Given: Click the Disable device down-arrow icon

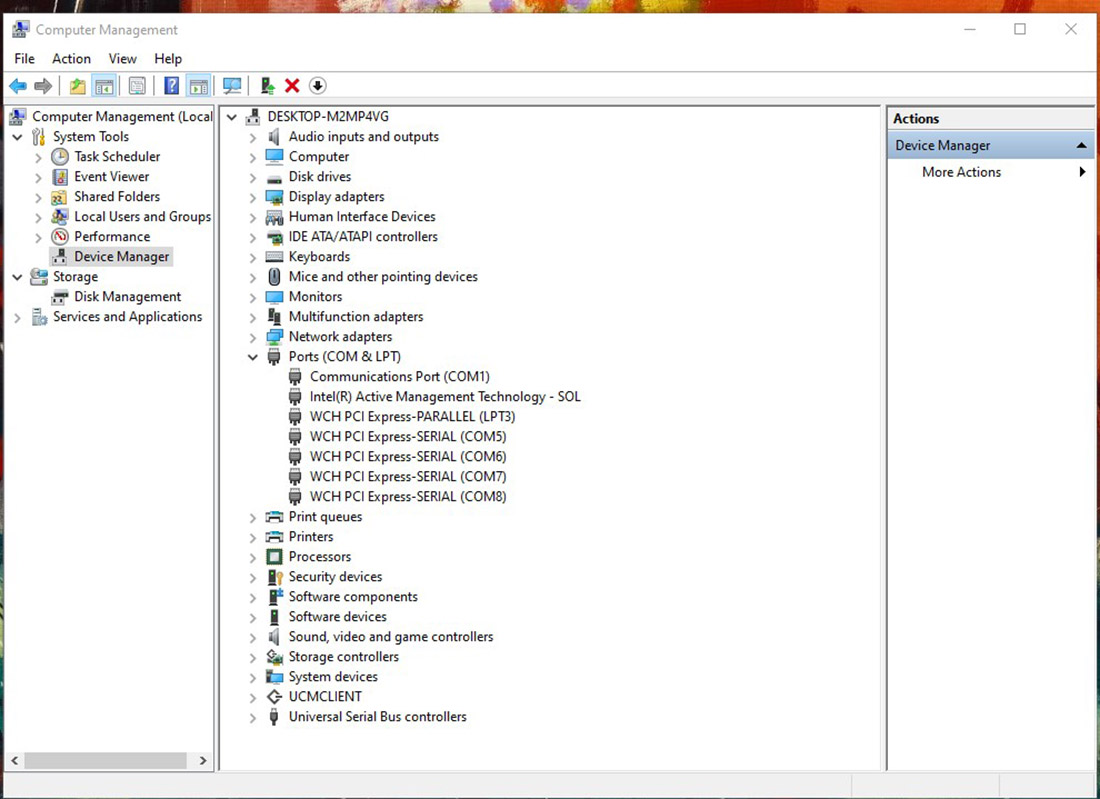Looking at the screenshot, I should (x=318, y=86).
